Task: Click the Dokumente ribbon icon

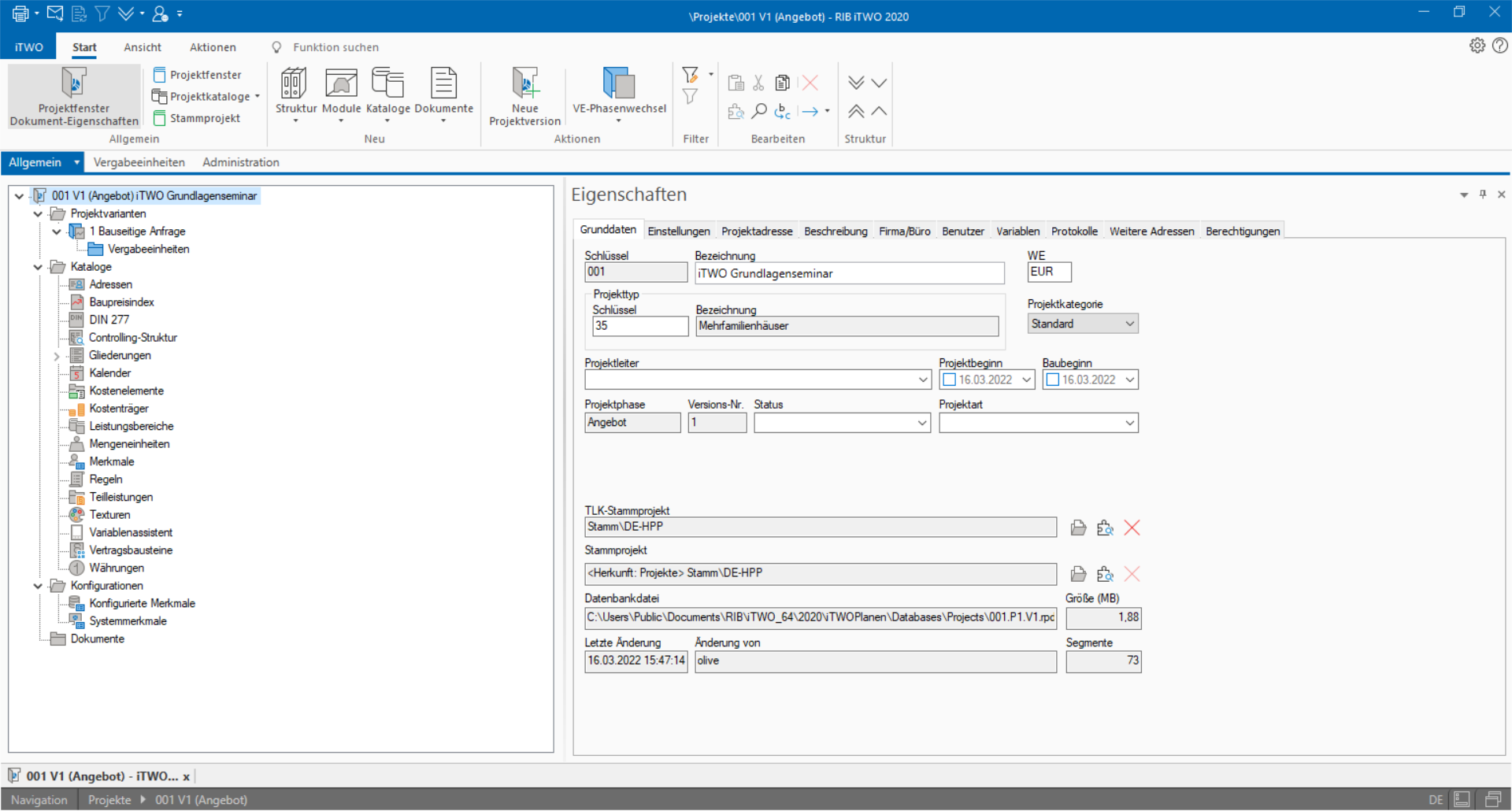Action: [x=443, y=83]
